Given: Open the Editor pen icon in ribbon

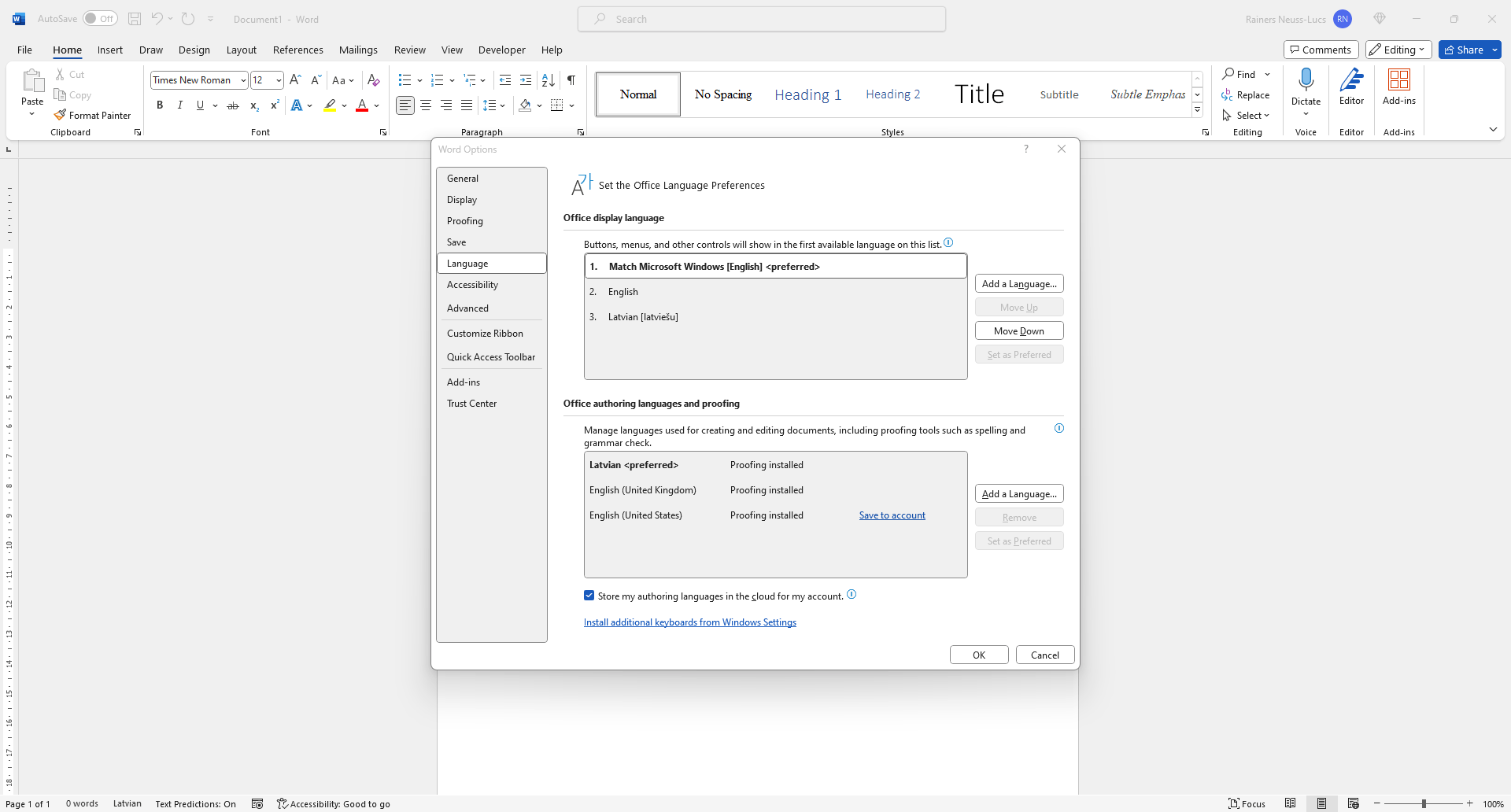Looking at the screenshot, I should click(x=1351, y=79).
